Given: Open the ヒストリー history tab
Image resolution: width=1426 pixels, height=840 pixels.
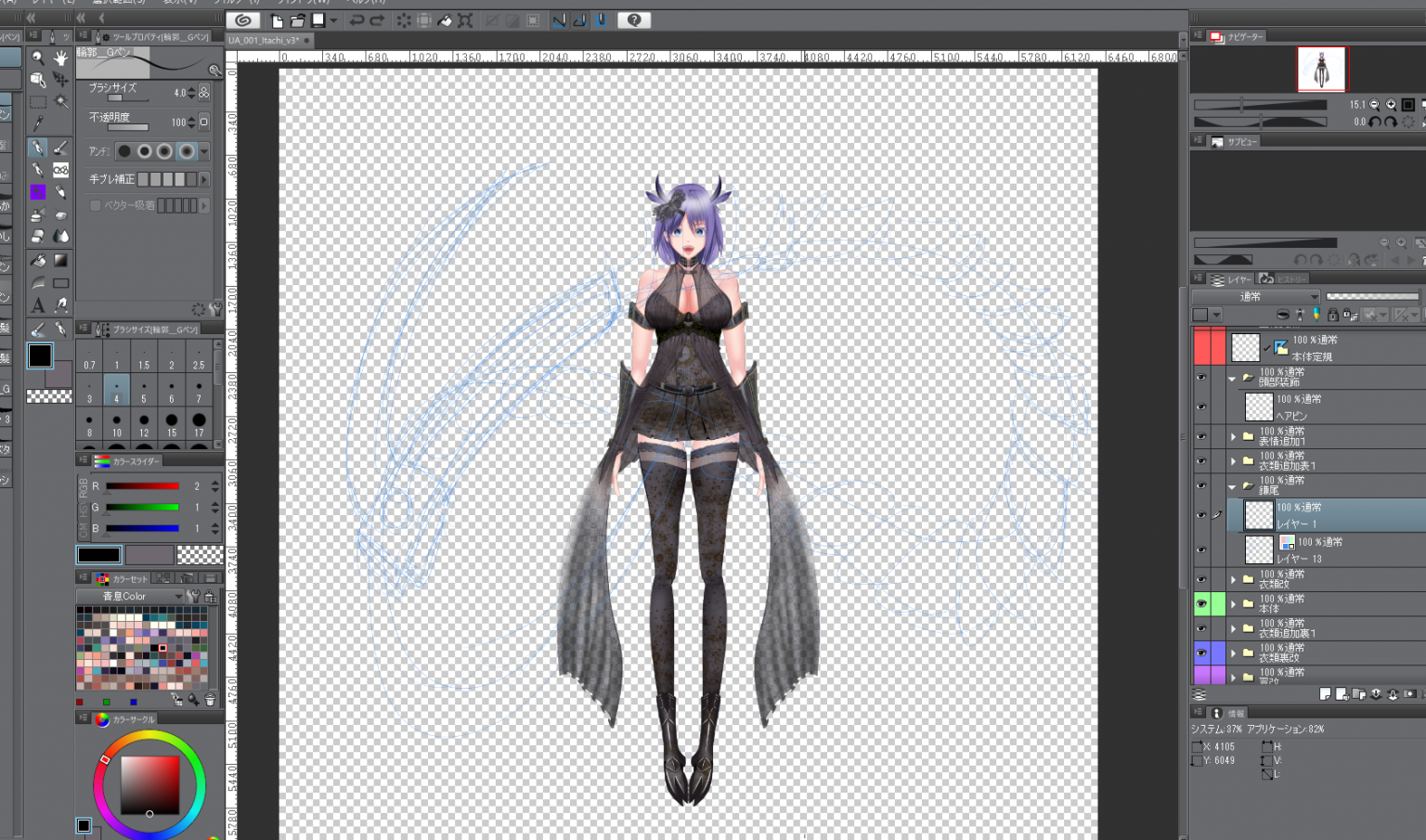Looking at the screenshot, I should tap(1282, 278).
